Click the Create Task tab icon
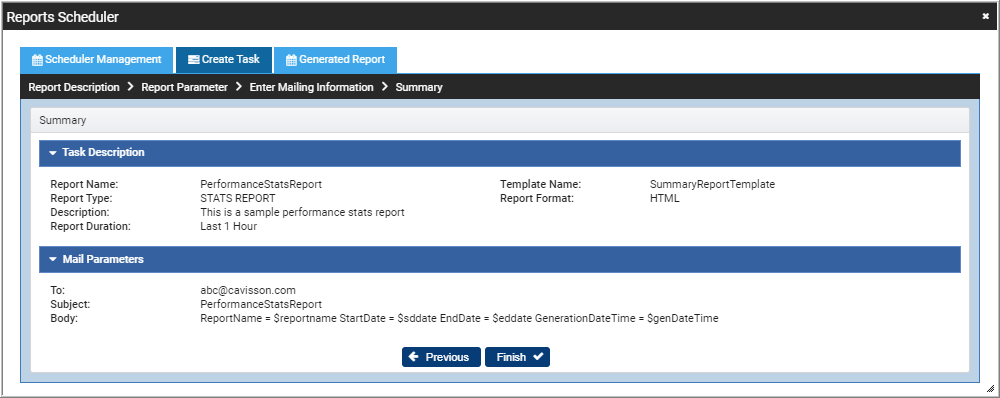The height and width of the screenshot is (398, 1000). pos(193,60)
